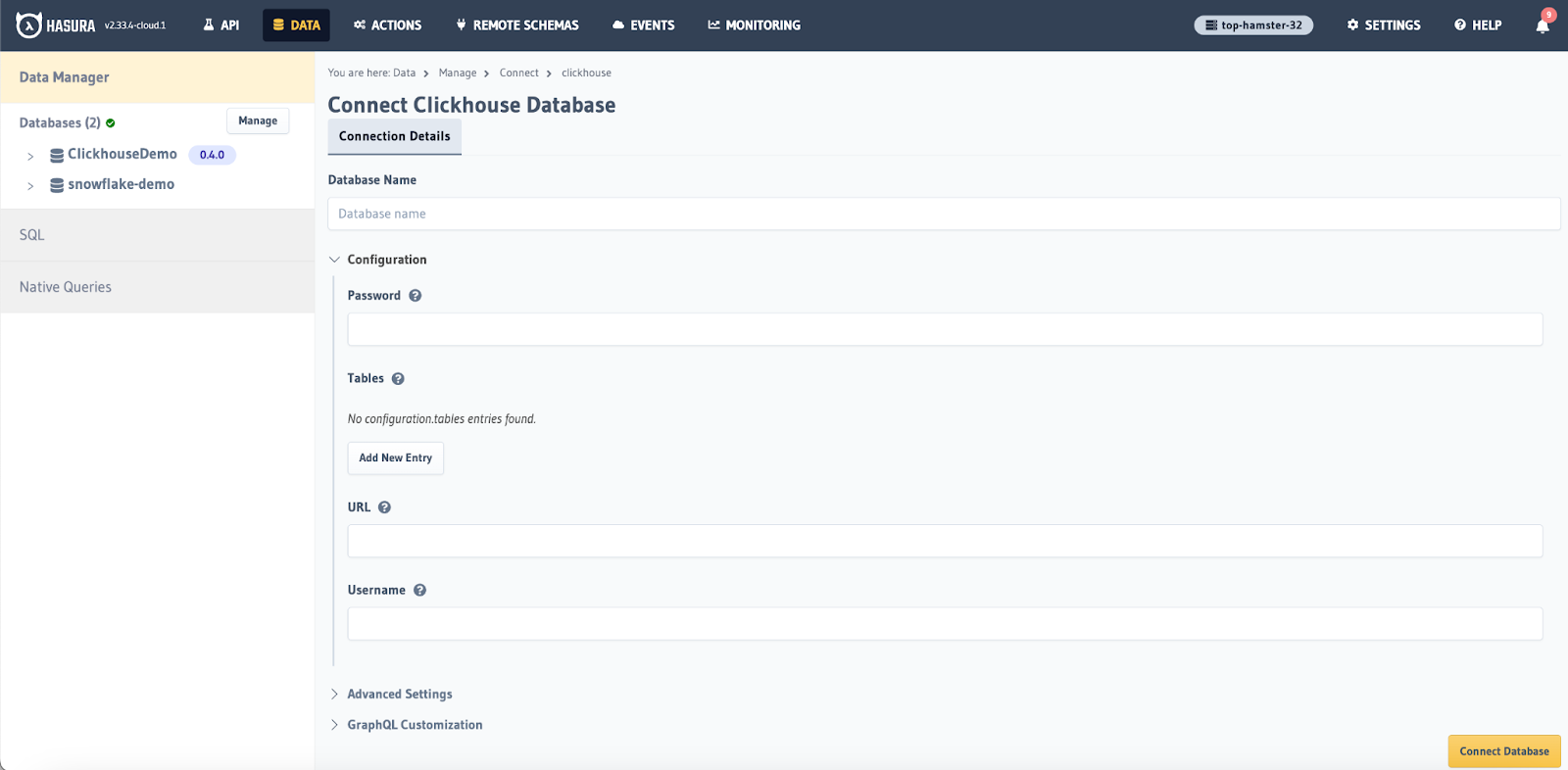This screenshot has height=770, width=1568.
Task: Click the Manage databases button
Action: pyautogui.click(x=258, y=120)
